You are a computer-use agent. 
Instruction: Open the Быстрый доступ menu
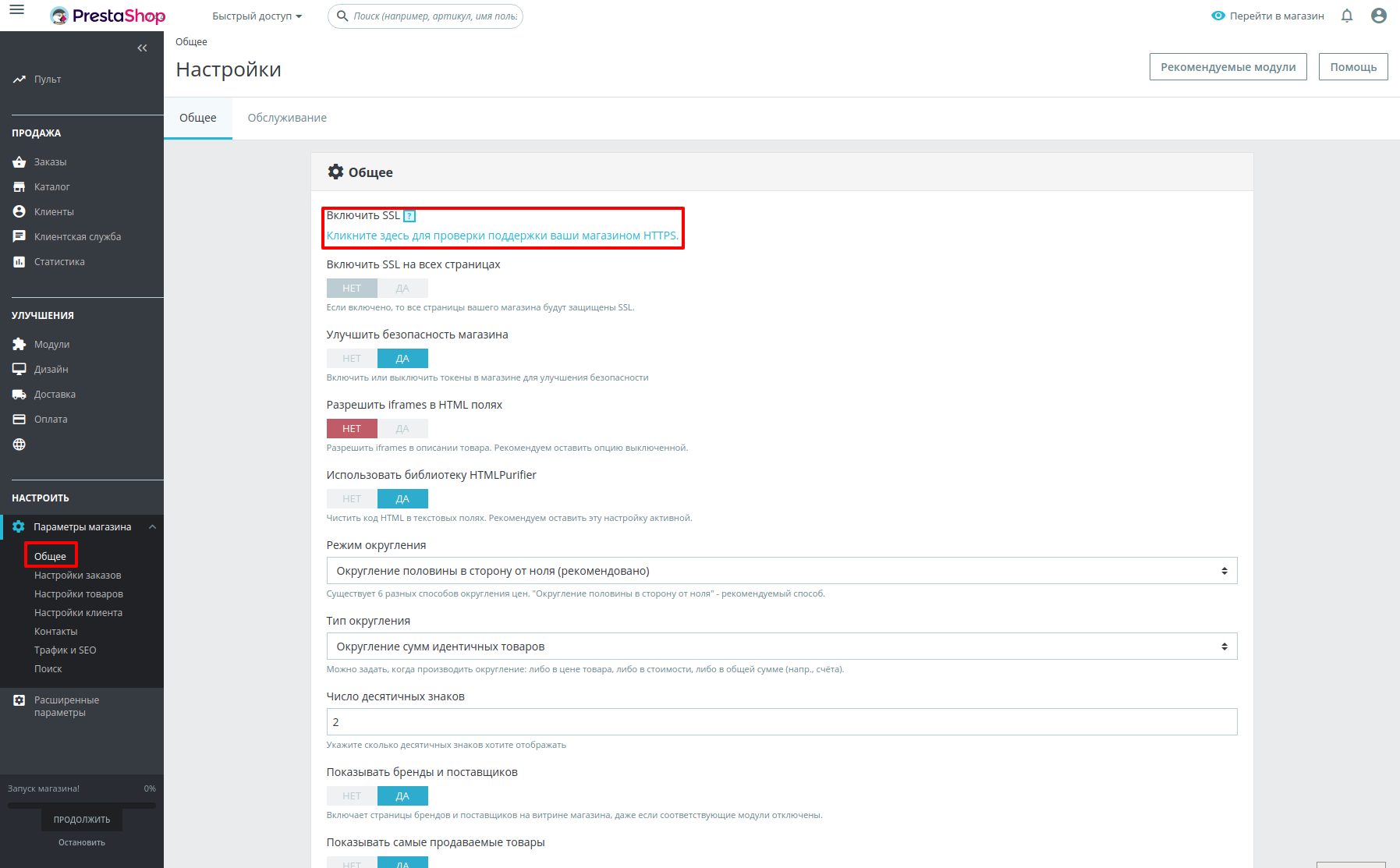click(256, 16)
